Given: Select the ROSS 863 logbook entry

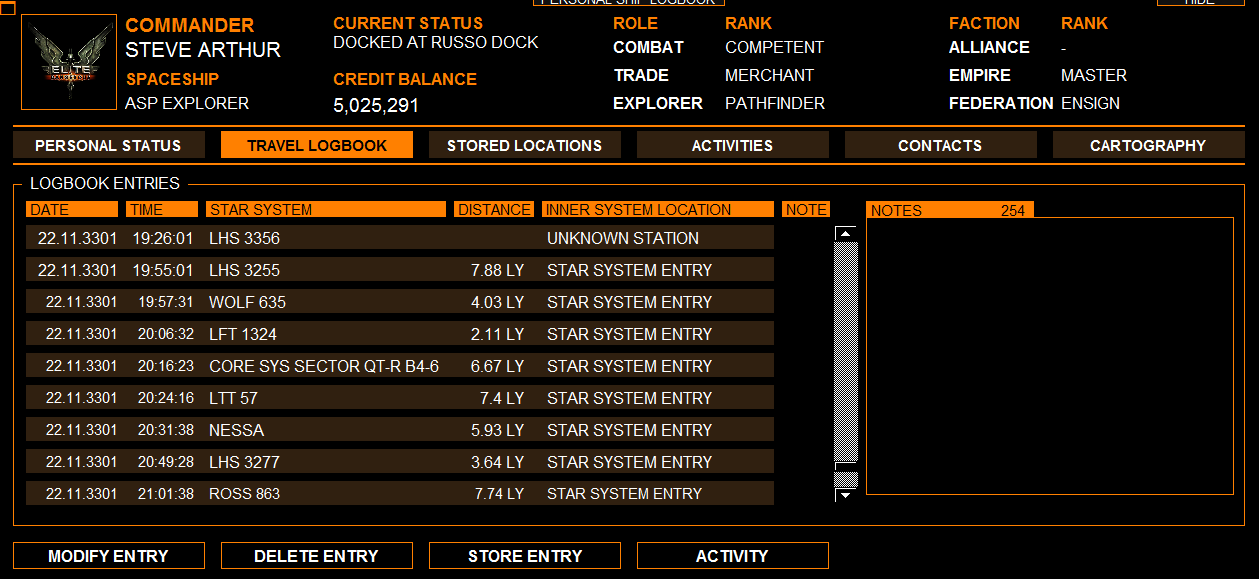Looking at the screenshot, I should point(400,494).
